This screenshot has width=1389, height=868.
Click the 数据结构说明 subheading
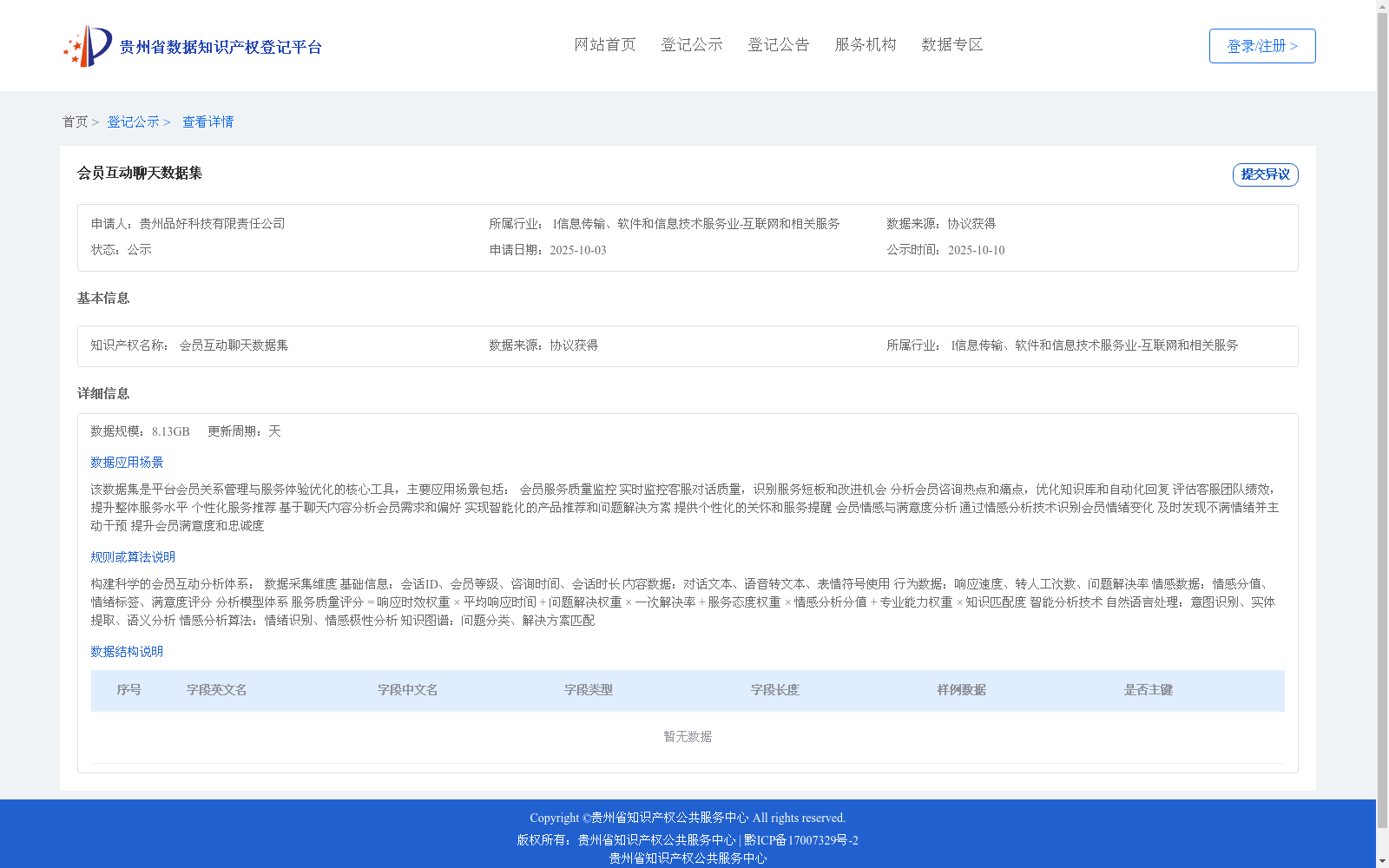pos(127,652)
